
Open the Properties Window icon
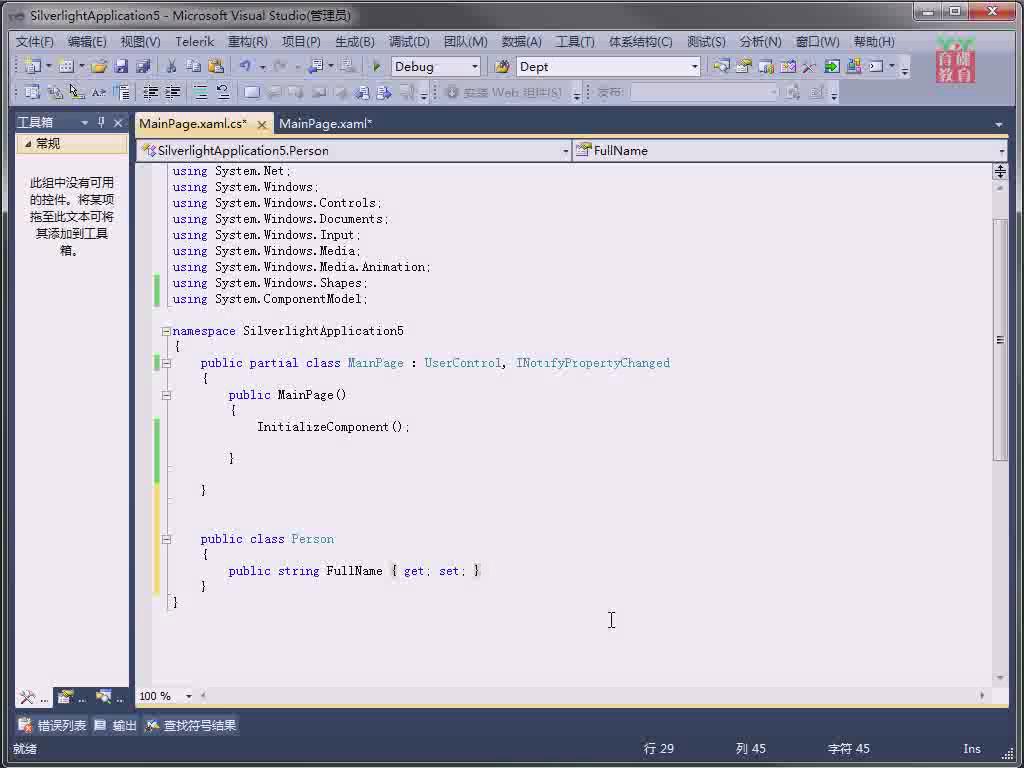743,66
